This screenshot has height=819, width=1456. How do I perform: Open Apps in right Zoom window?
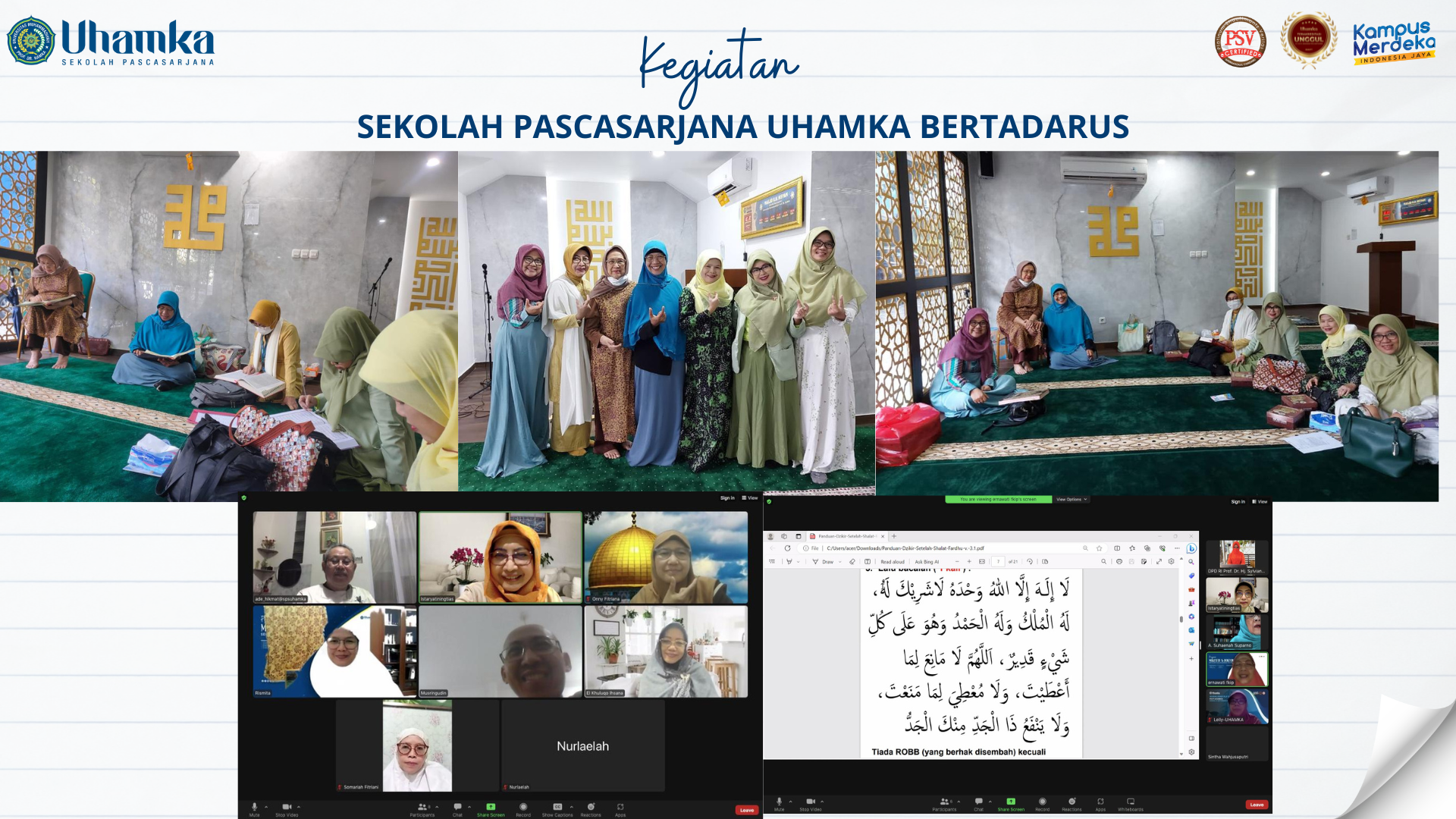[x=1100, y=802]
